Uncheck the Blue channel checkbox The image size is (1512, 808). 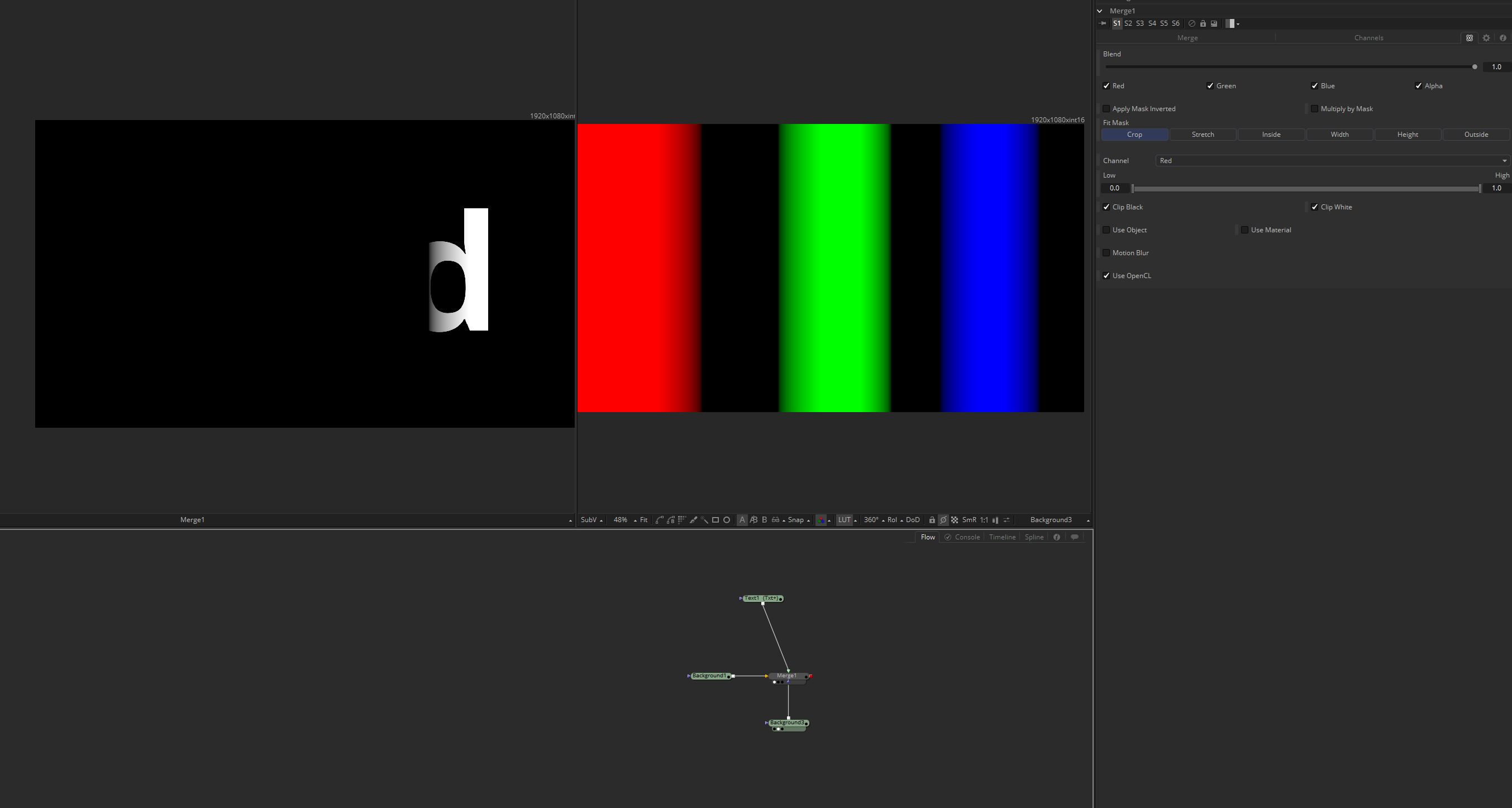(1315, 85)
